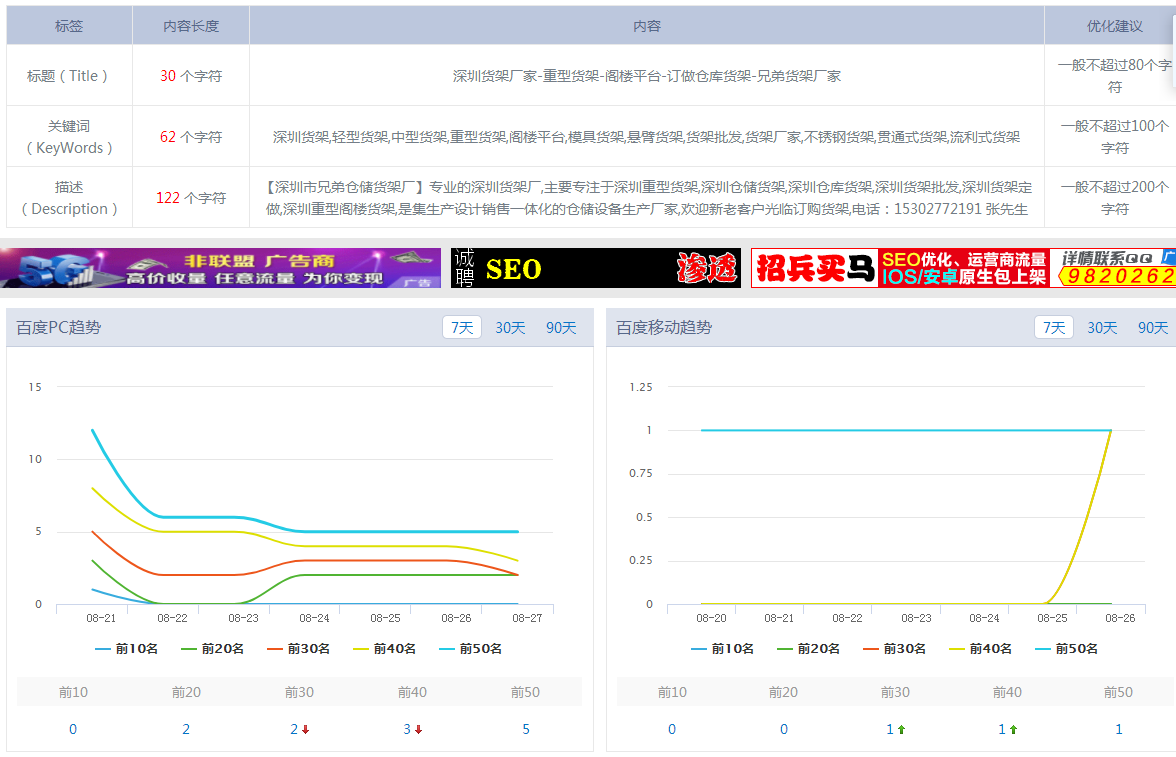This screenshot has height=757, width=1176.
Task: Click the 一般不超过200个字符 suggestion
Action: (x=1114, y=198)
